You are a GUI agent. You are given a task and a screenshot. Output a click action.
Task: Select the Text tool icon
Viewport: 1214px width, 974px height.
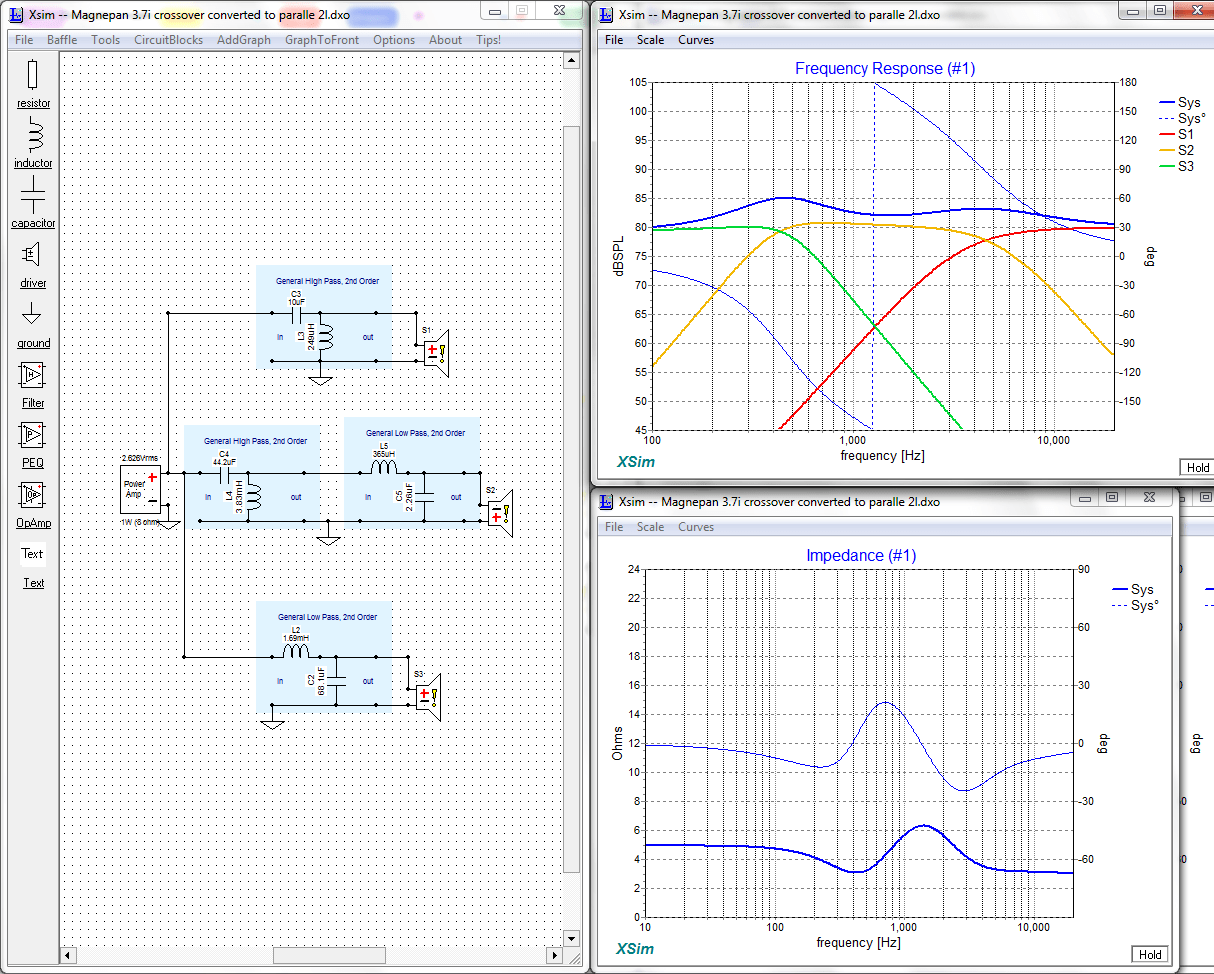(x=33, y=554)
